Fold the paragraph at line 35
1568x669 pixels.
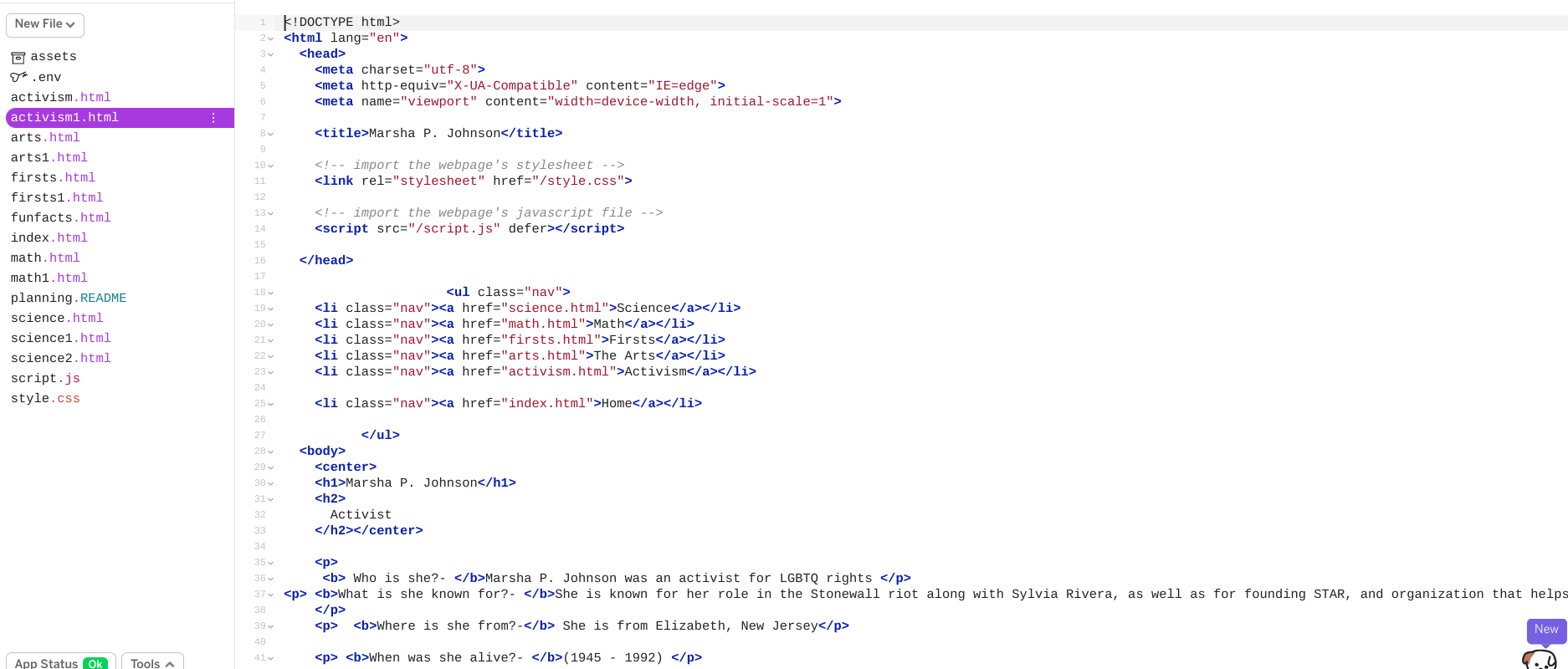(271, 563)
